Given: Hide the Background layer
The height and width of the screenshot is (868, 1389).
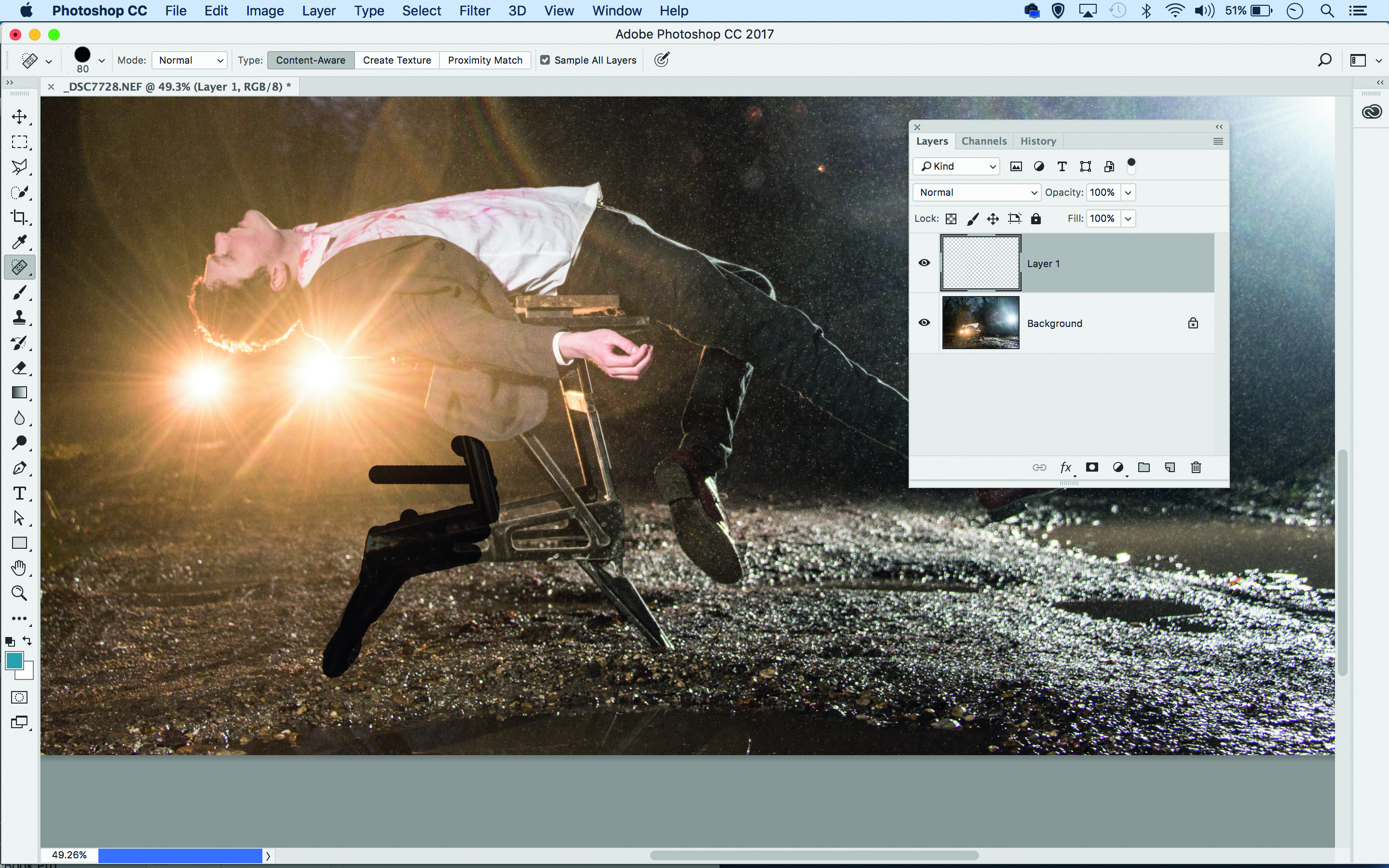Looking at the screenshot, I should pyautogui.click(x=924, y=323).
